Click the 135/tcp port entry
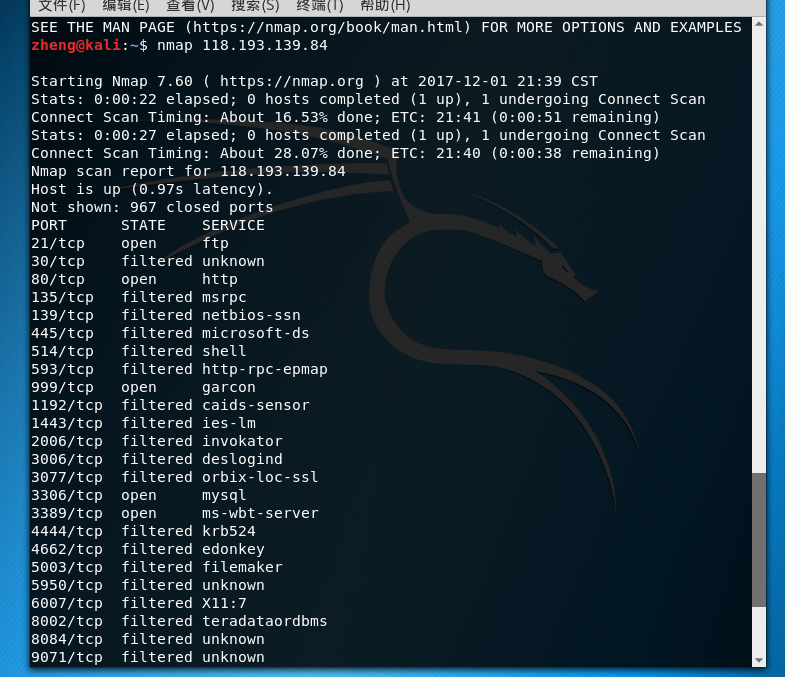The width and height of the screenshot is (785, 677). pyautogui.click(x=62, y=297)
